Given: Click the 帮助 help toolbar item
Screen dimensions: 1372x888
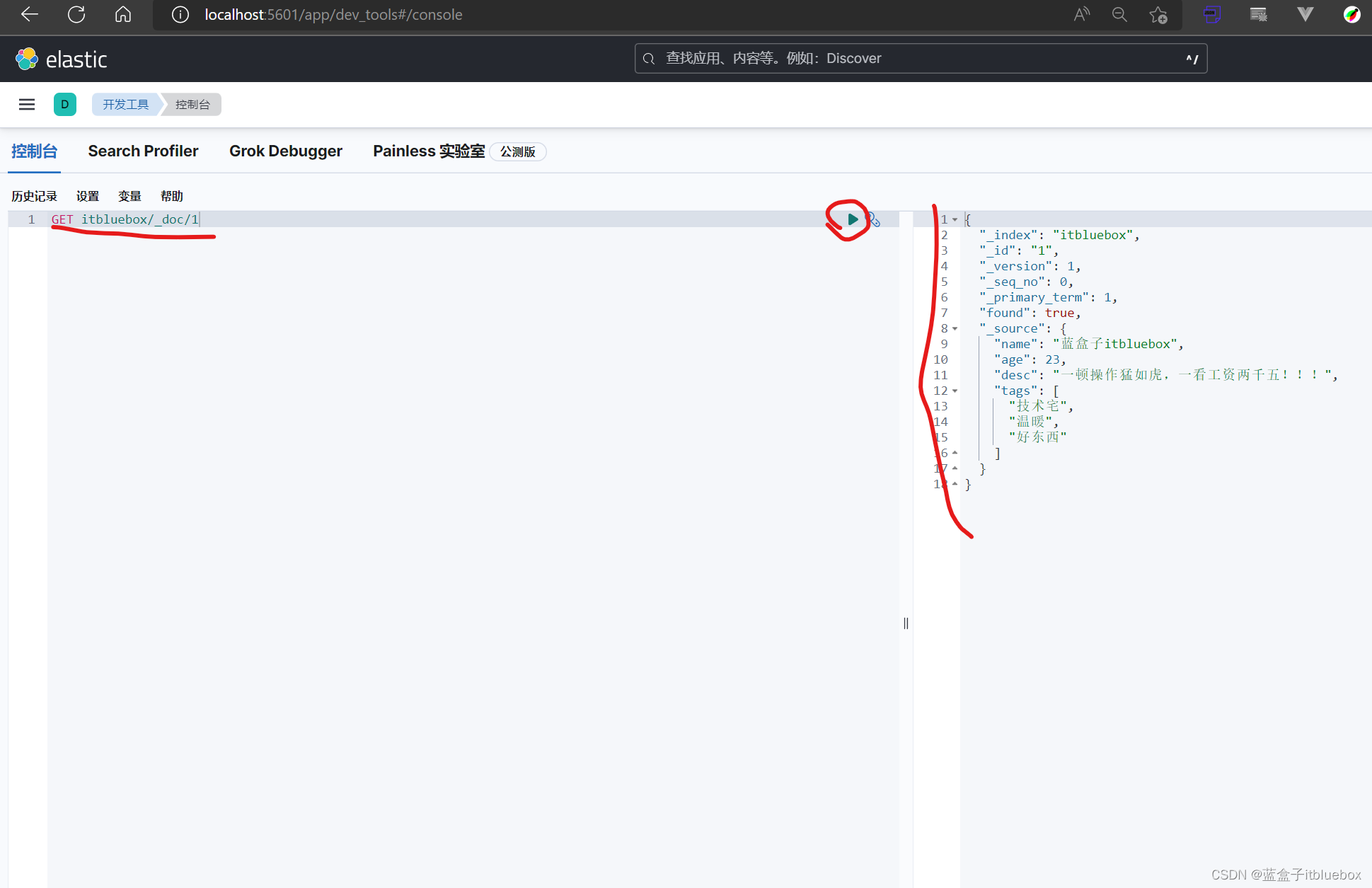Looking at the screenshot, I should tap(173, 195).
